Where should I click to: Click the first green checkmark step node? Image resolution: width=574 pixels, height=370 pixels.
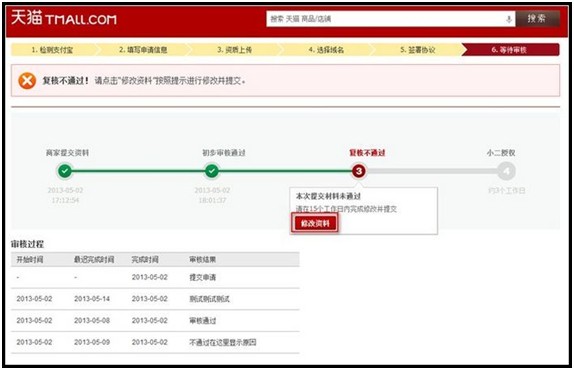65,171
